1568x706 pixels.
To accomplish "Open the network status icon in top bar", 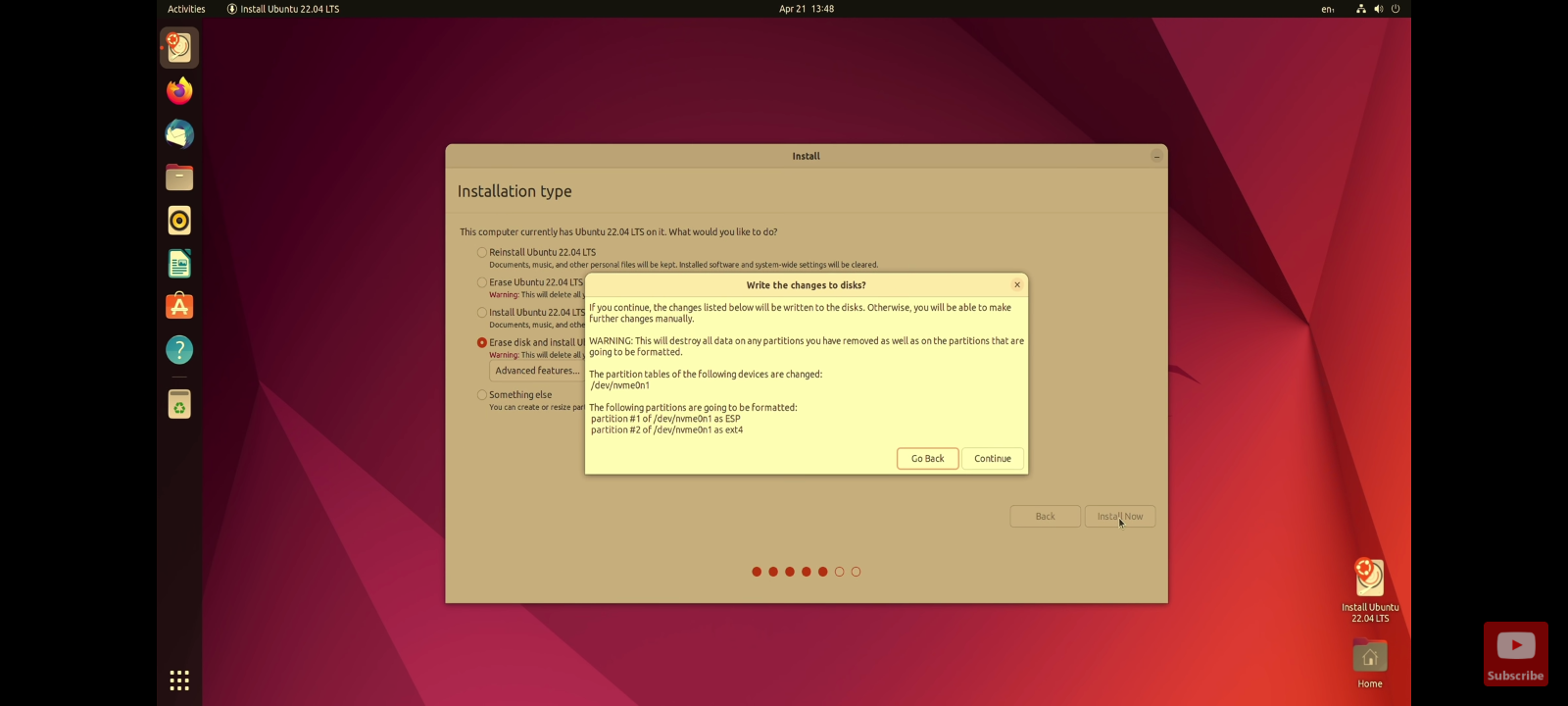I will click(1360, 9).
